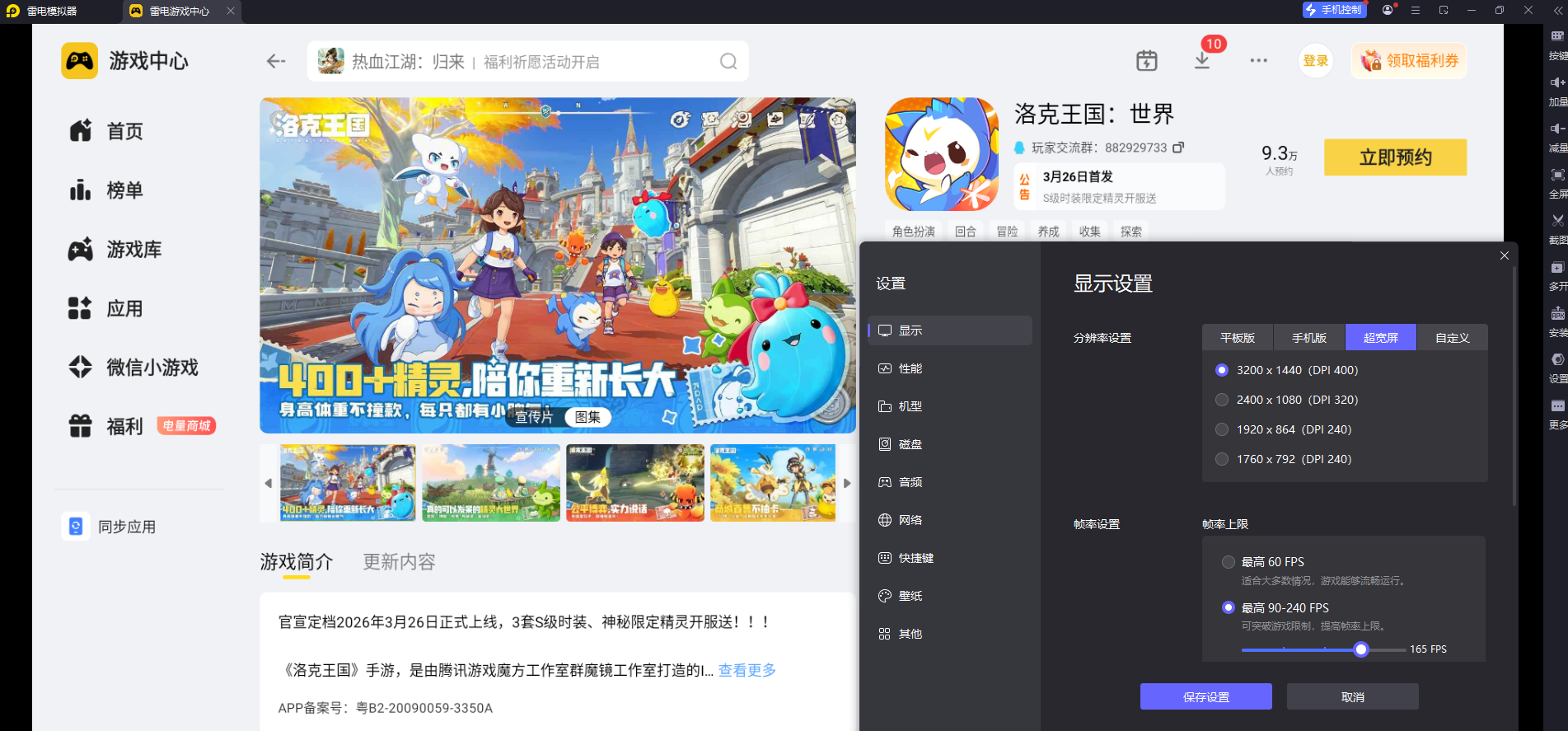
Task: Switch to the 平板版 resolution tab
Action: point(1238,338)
